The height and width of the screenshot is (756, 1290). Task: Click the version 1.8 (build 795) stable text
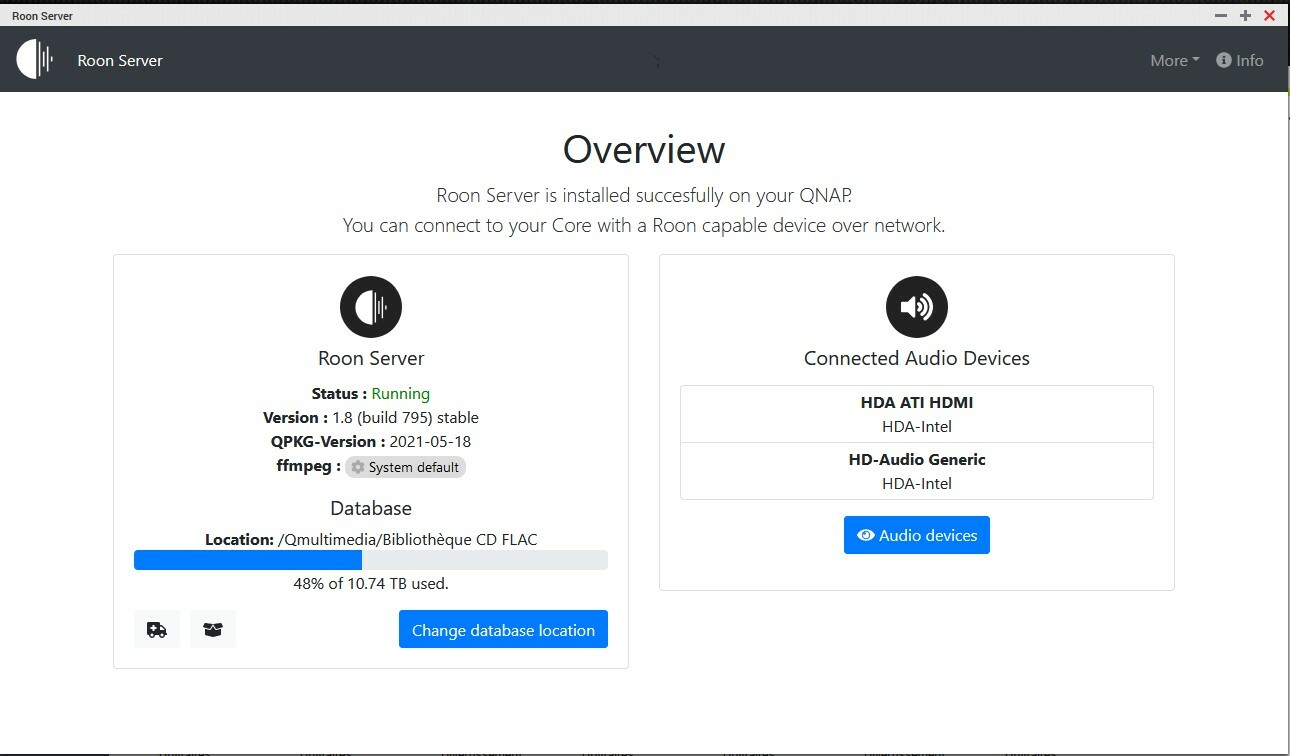406,418
